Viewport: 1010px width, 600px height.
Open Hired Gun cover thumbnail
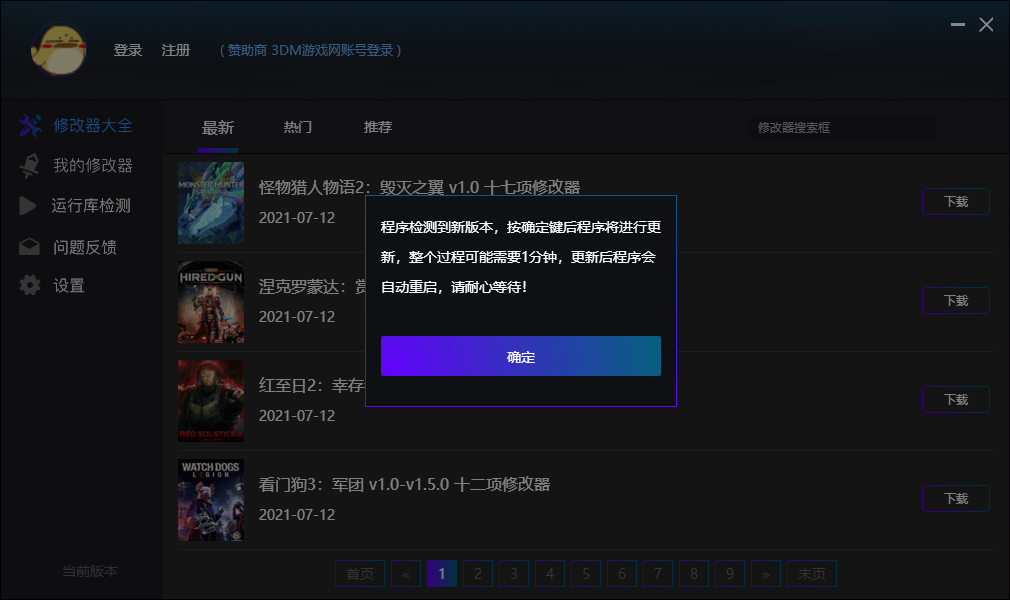pos(211,302)
